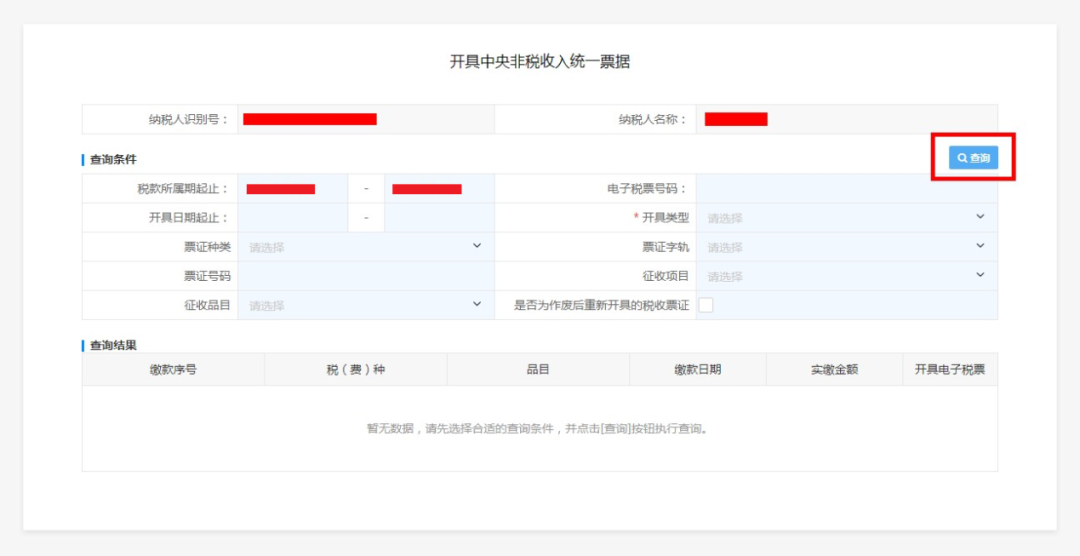The width and height of the screenshot is (1080, 556).
Task: Click the 纳税人识别号 field
Action: click(x=365, y=119)
